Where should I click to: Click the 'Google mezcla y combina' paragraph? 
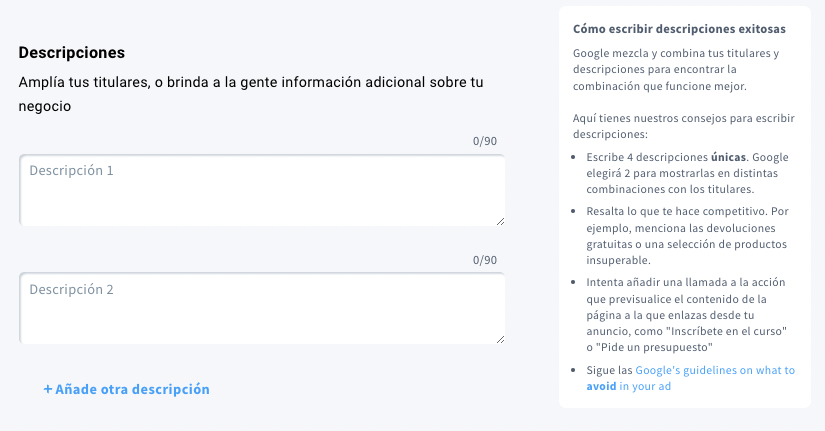tap(676, 69)
